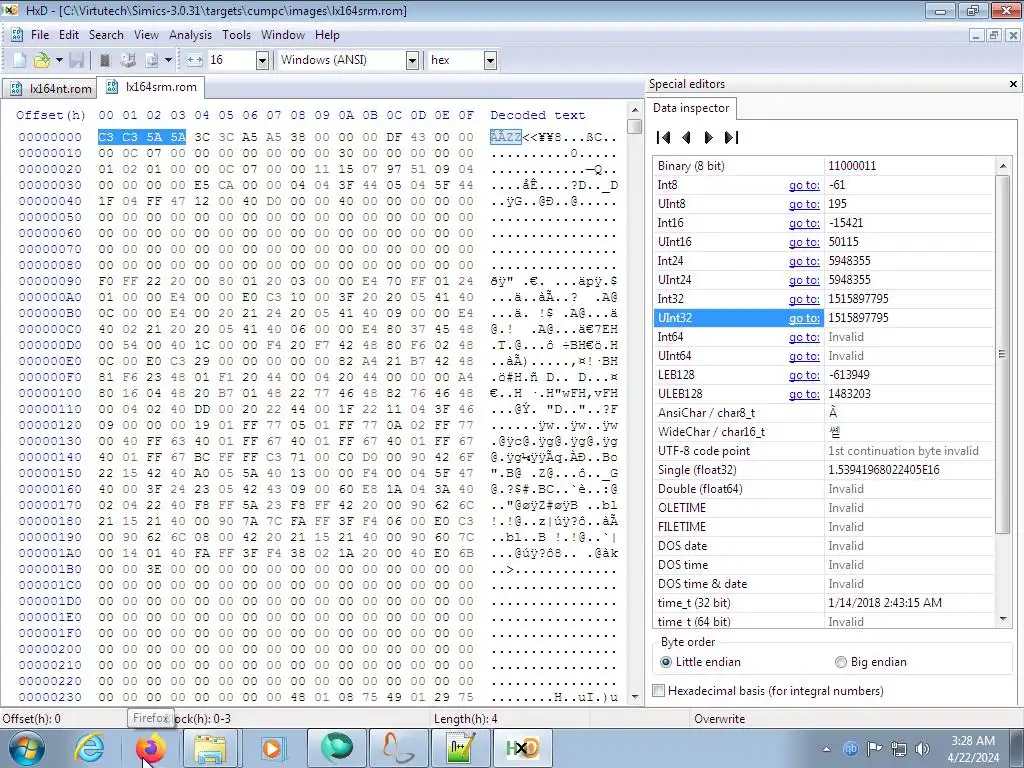Click go to link for Int32
Image resolution: width=1024 pixels, height=768 pixels.
click(x=804, y=298)
